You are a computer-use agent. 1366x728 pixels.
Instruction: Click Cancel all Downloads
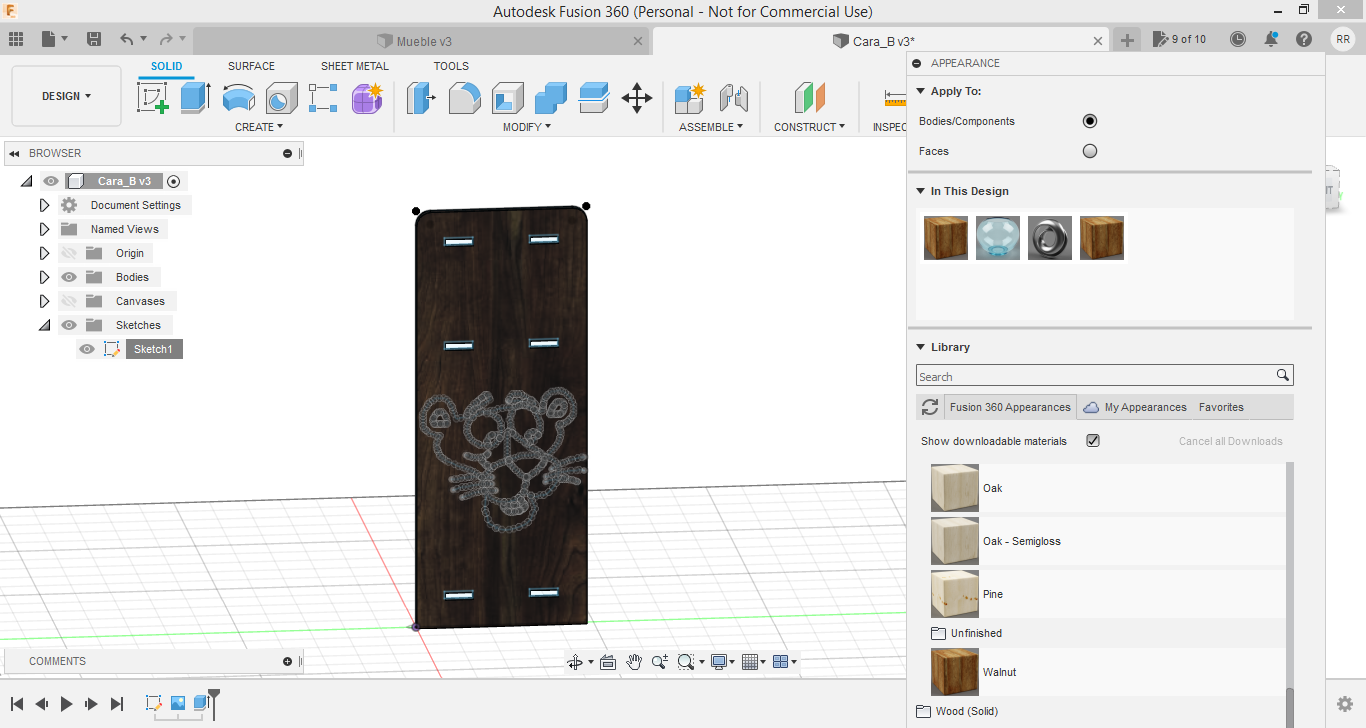coord(1230,441)
